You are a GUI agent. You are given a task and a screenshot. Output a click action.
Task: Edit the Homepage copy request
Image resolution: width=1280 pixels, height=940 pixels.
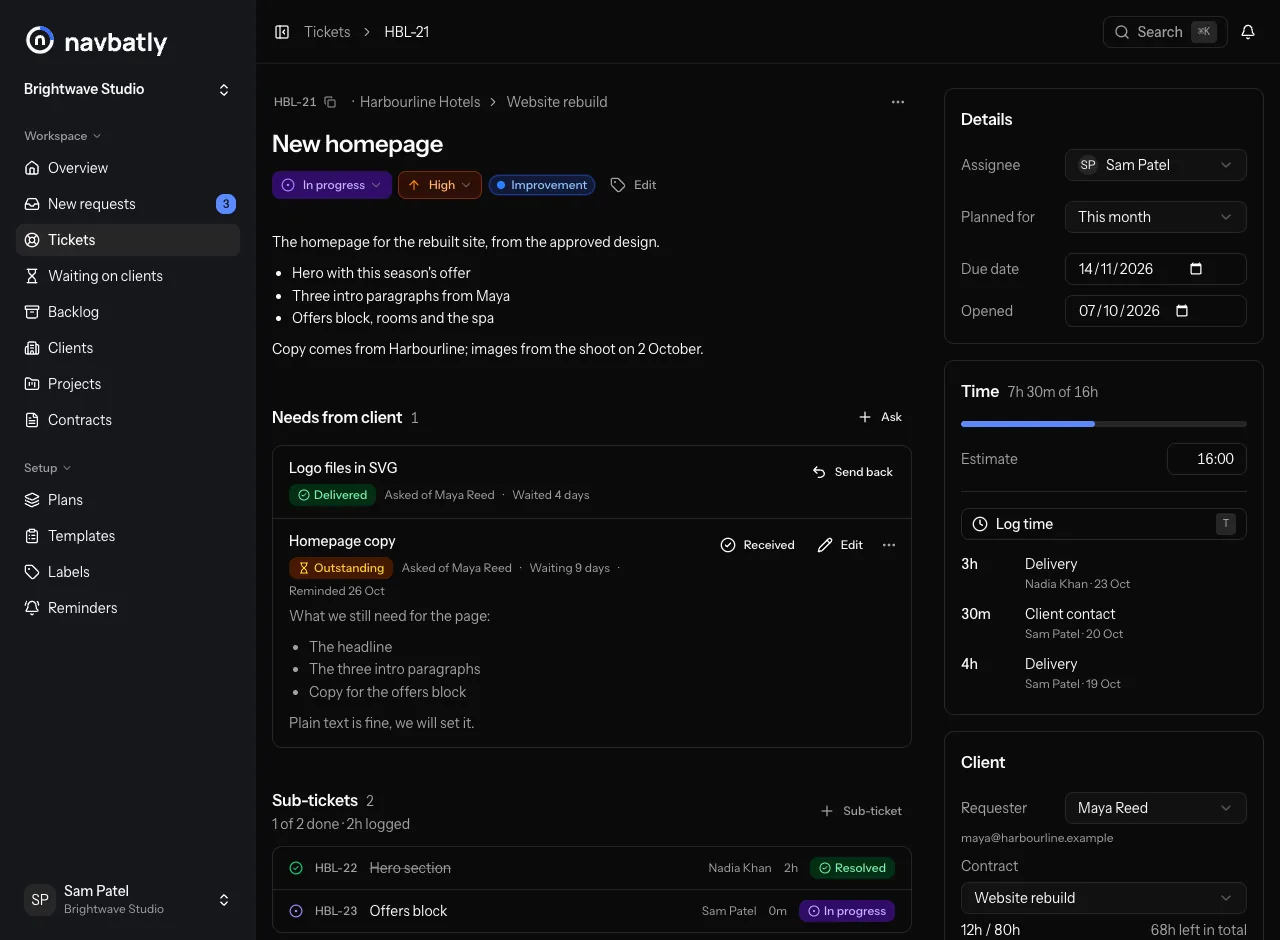[x=840, y=545]
